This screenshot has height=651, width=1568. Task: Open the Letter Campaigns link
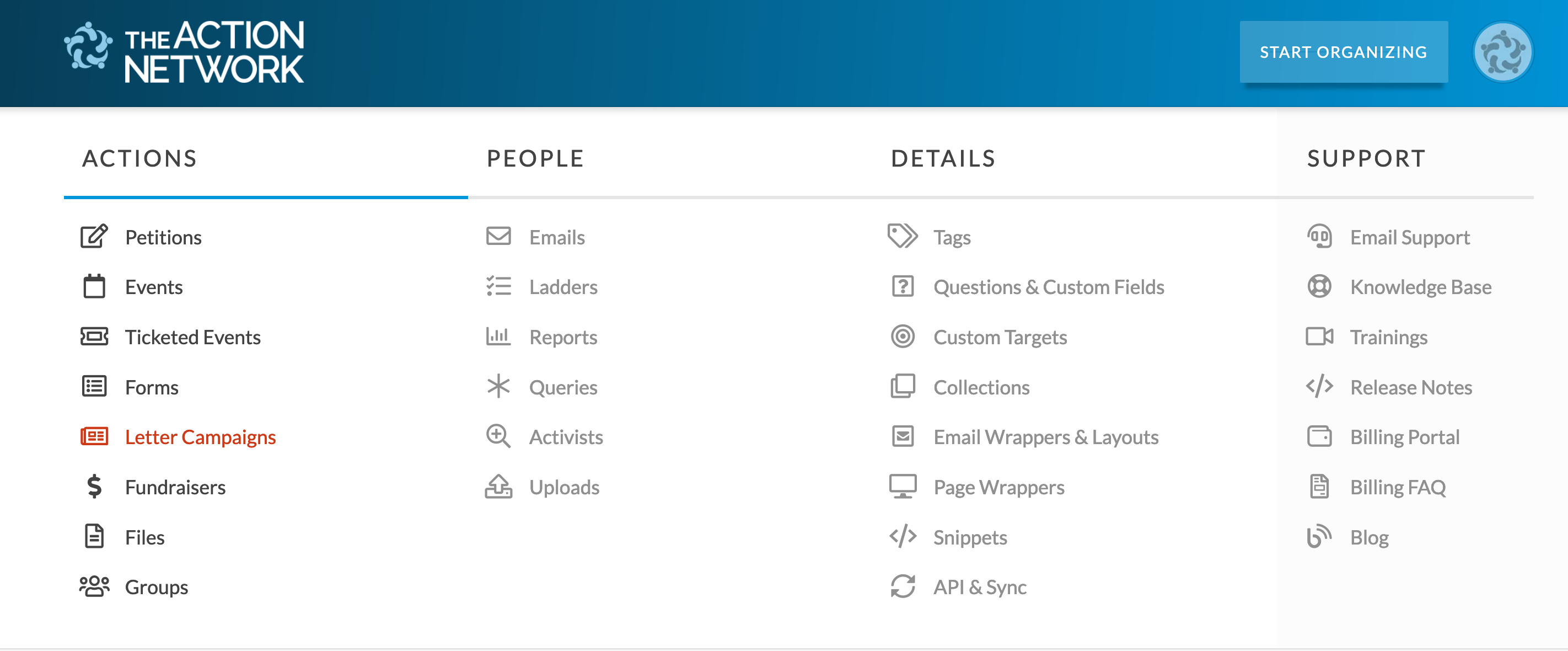(200, 436)
